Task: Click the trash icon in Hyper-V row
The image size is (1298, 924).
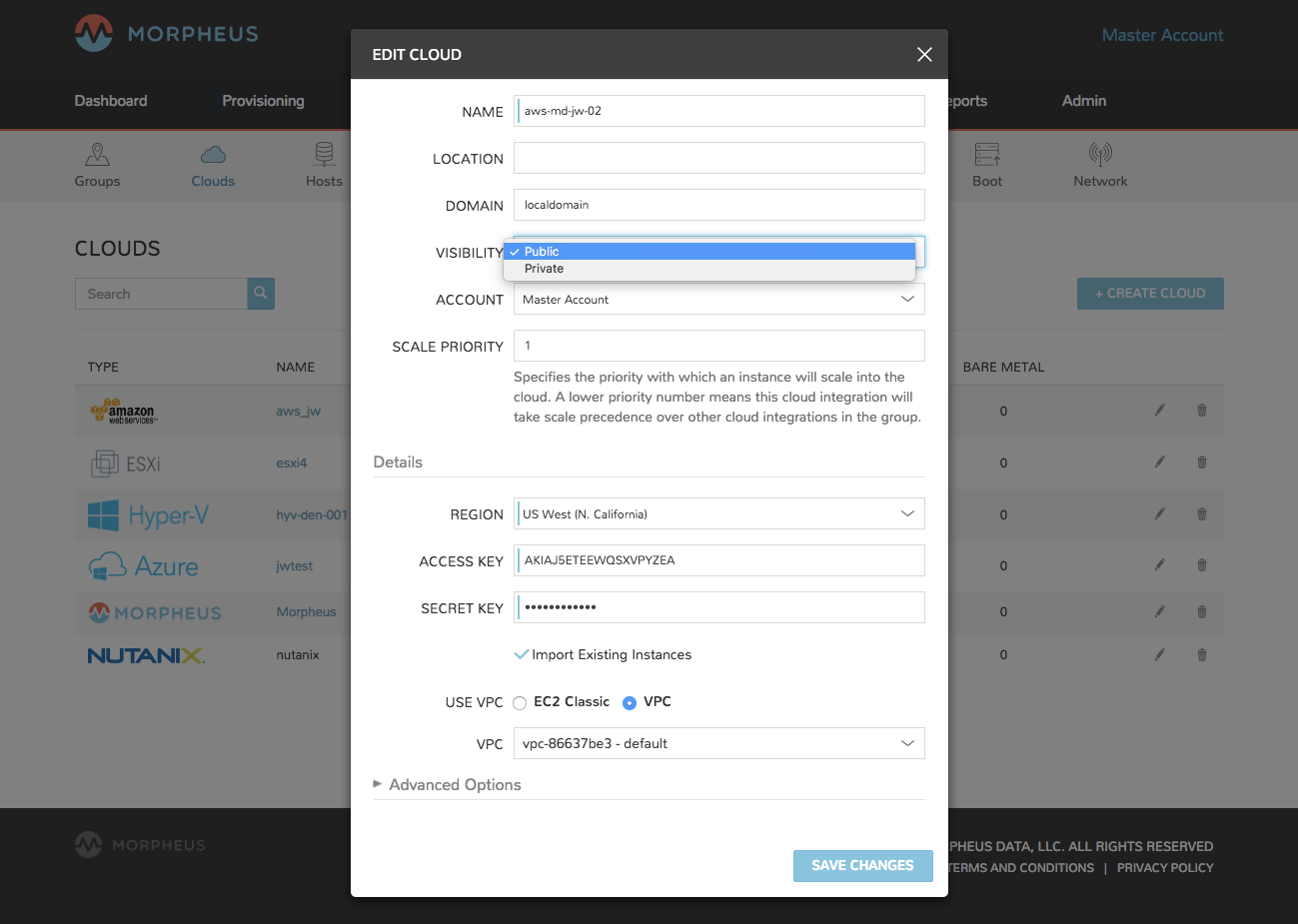Action: click(x=1202, y=514)
